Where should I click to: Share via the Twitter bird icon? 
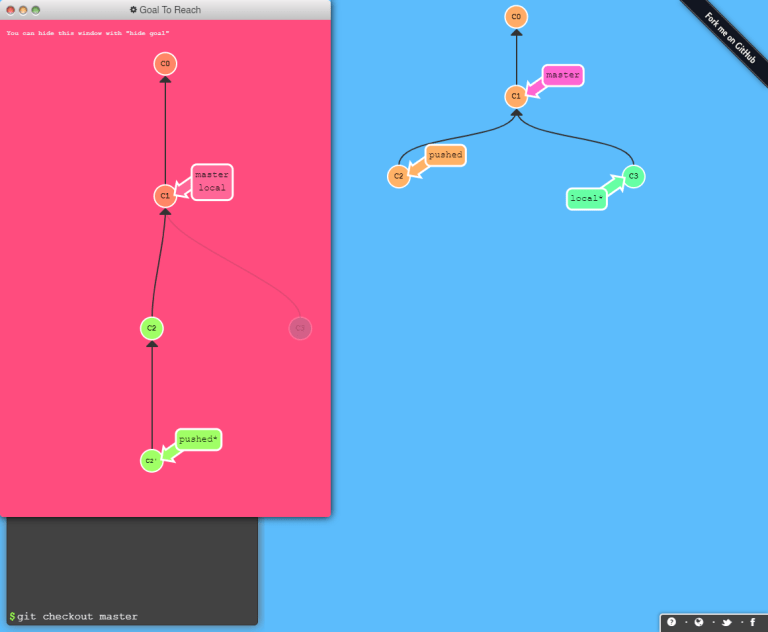tap(726, 622)
